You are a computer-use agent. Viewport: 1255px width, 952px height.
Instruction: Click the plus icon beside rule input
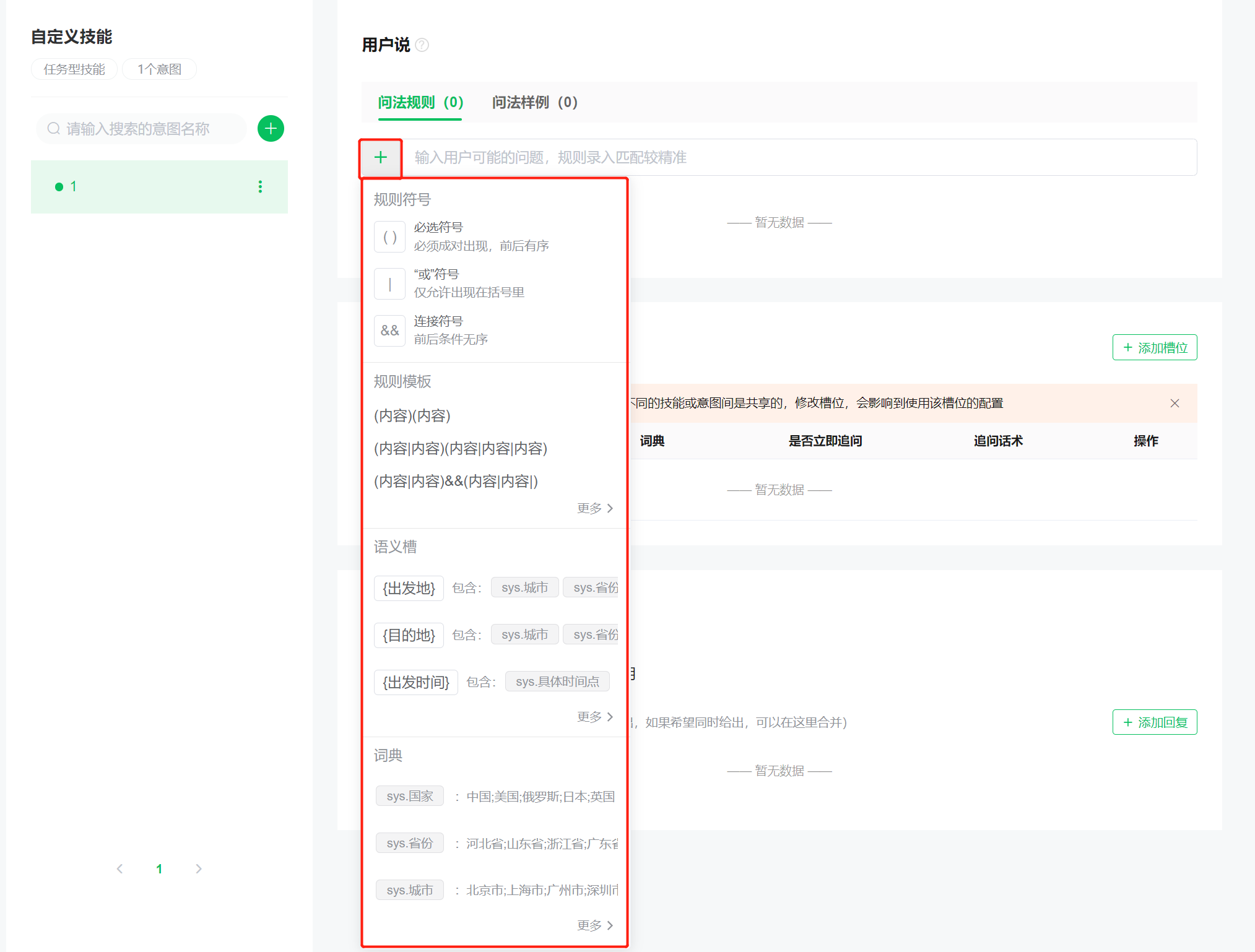[381, 158]
